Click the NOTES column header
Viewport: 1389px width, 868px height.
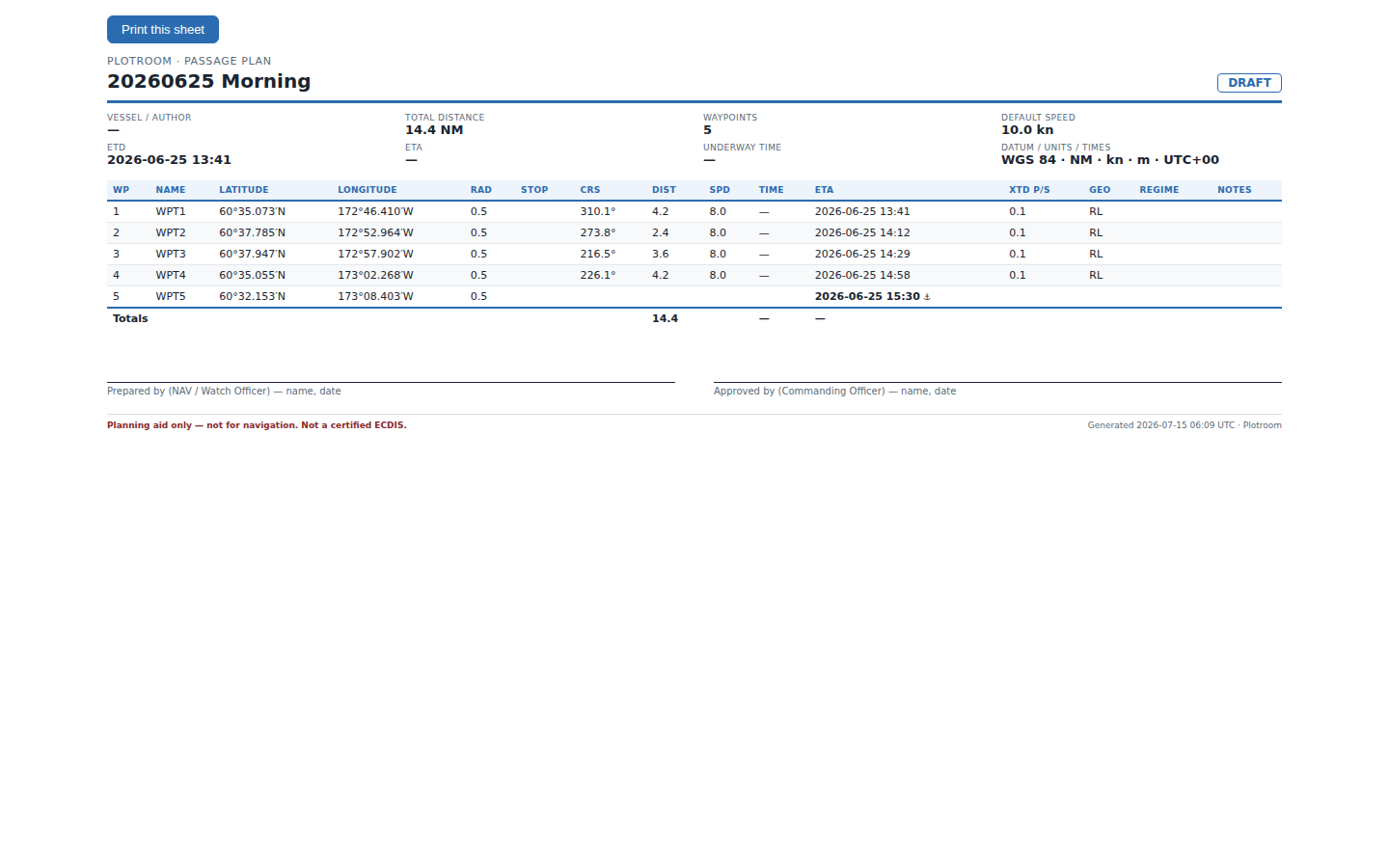pos(1235,190)
